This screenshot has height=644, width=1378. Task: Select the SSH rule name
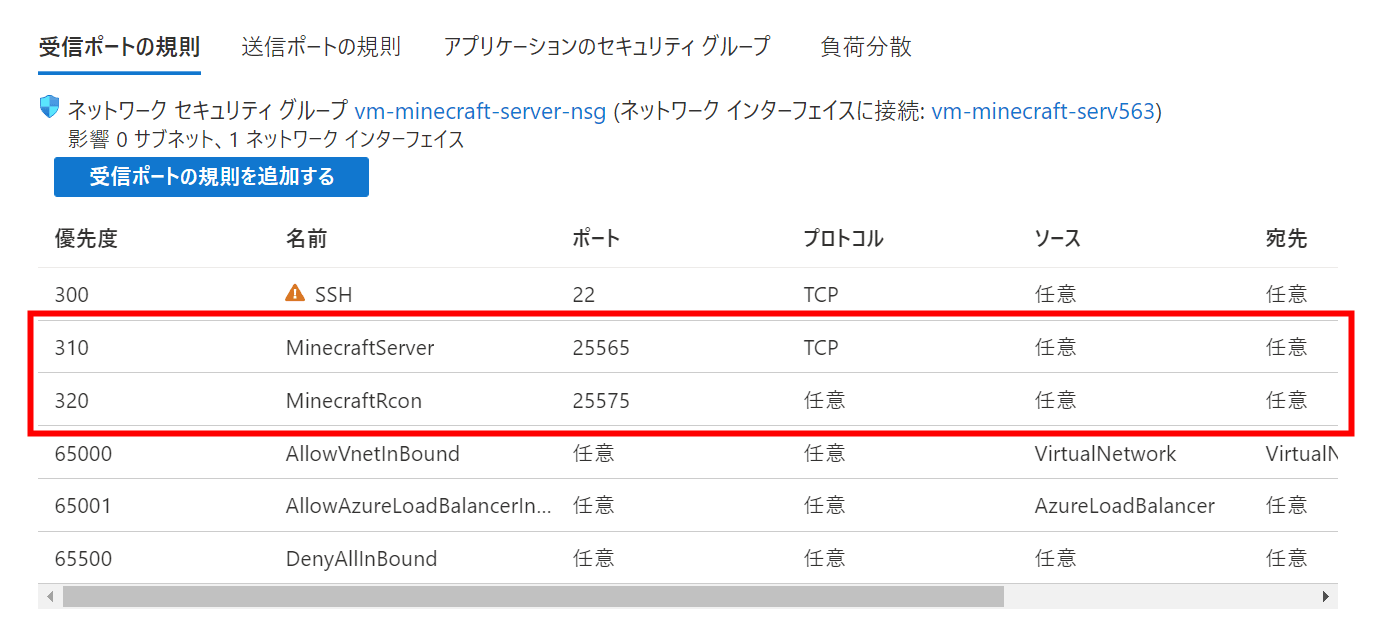pyautogui.click(x=333, y=295)
